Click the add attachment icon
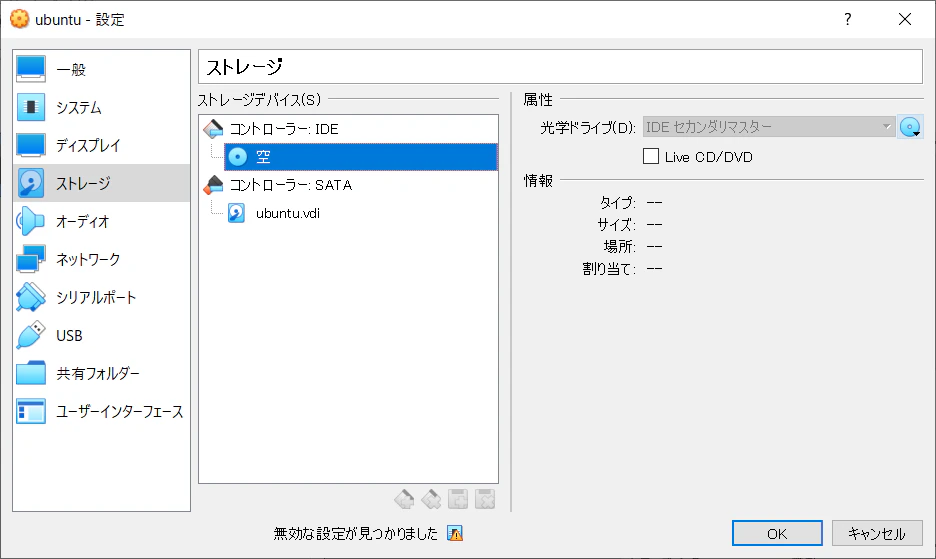936x559 pixels. pos(458,499)
